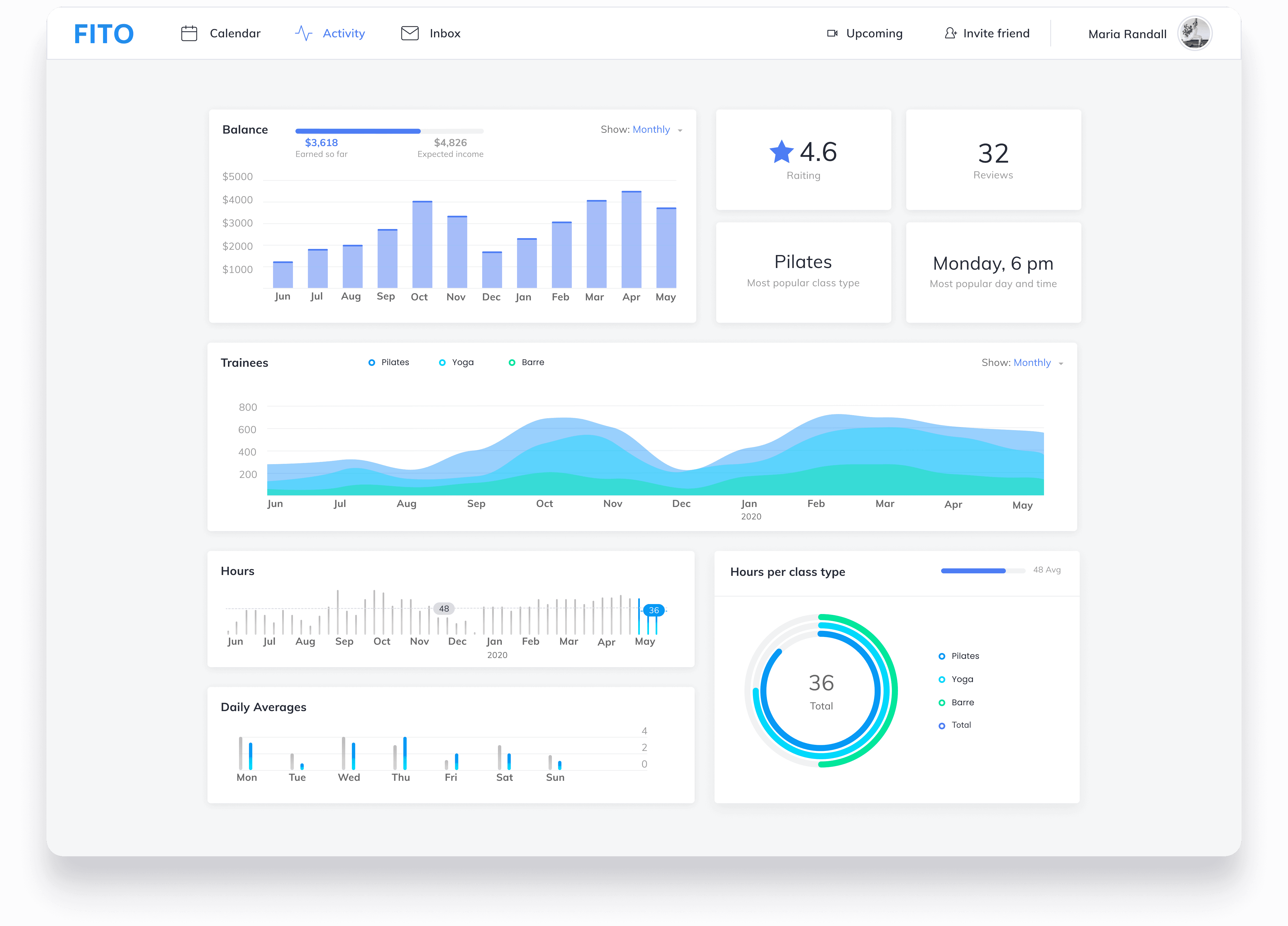Click the 36 marker in Hours chart

[x=654, y=610]
